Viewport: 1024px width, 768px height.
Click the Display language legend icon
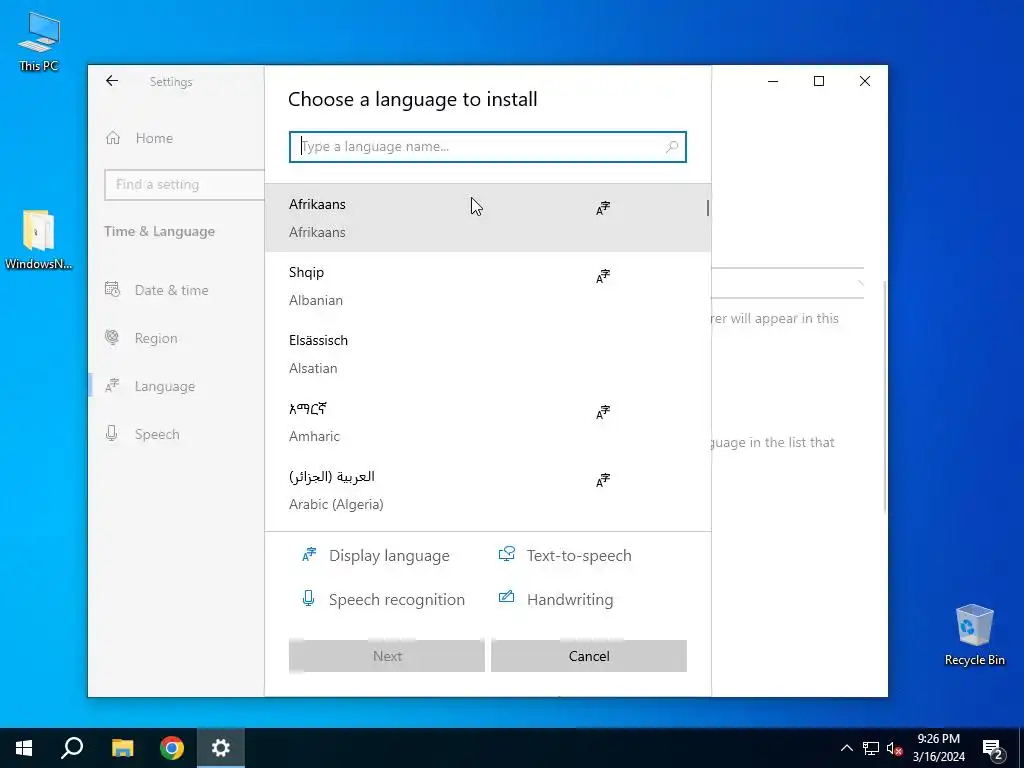pyautogui.click(x=309, y=555)
